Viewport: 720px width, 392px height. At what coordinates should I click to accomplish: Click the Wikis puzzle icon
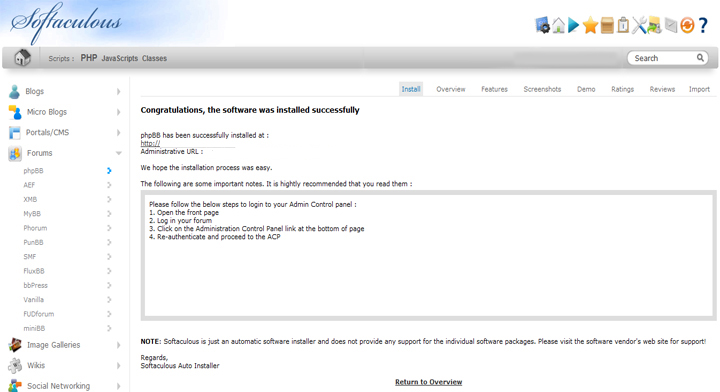click(15, 365)
